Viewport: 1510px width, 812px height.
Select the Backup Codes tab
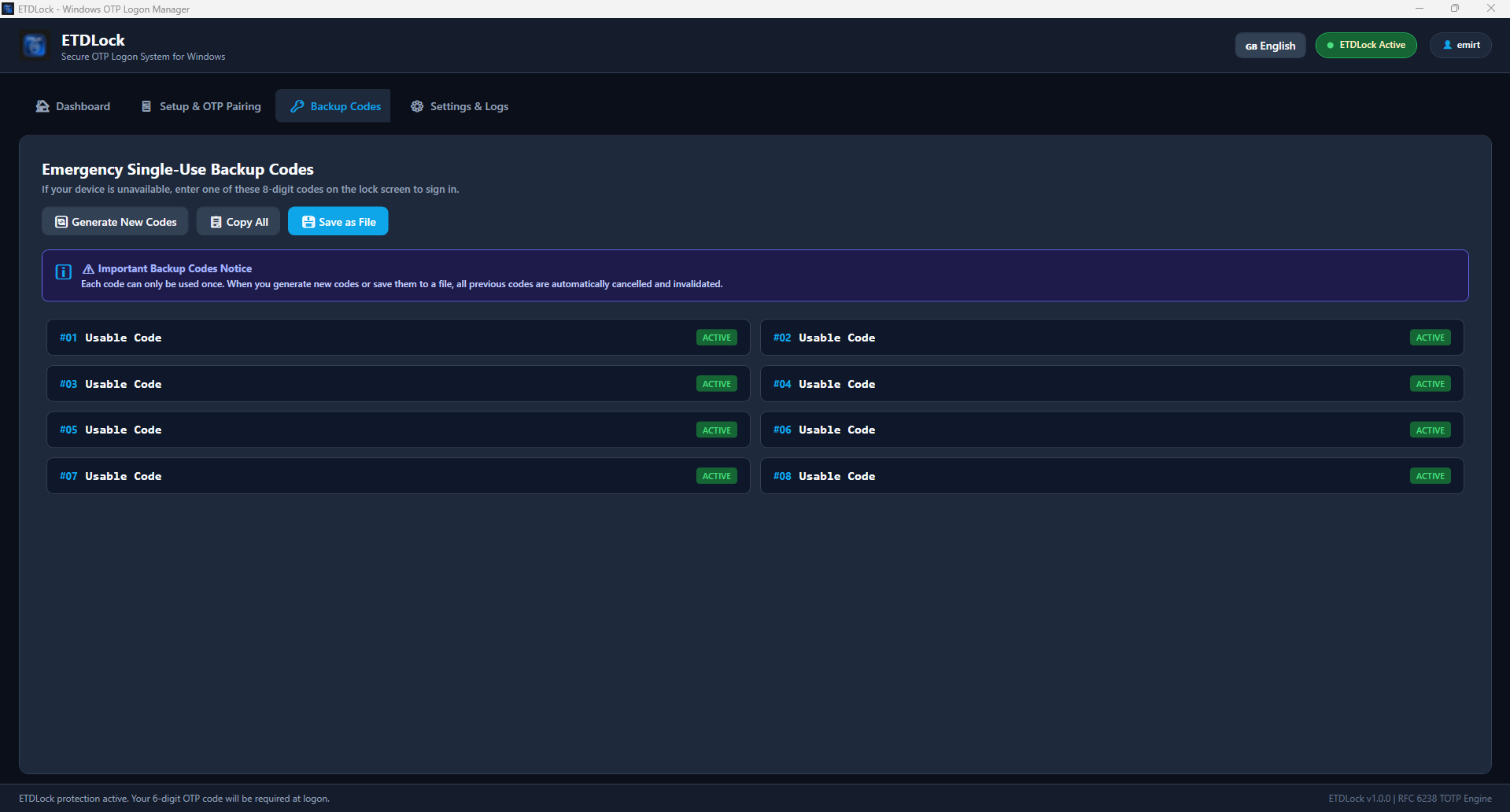(x=333, y=106)
